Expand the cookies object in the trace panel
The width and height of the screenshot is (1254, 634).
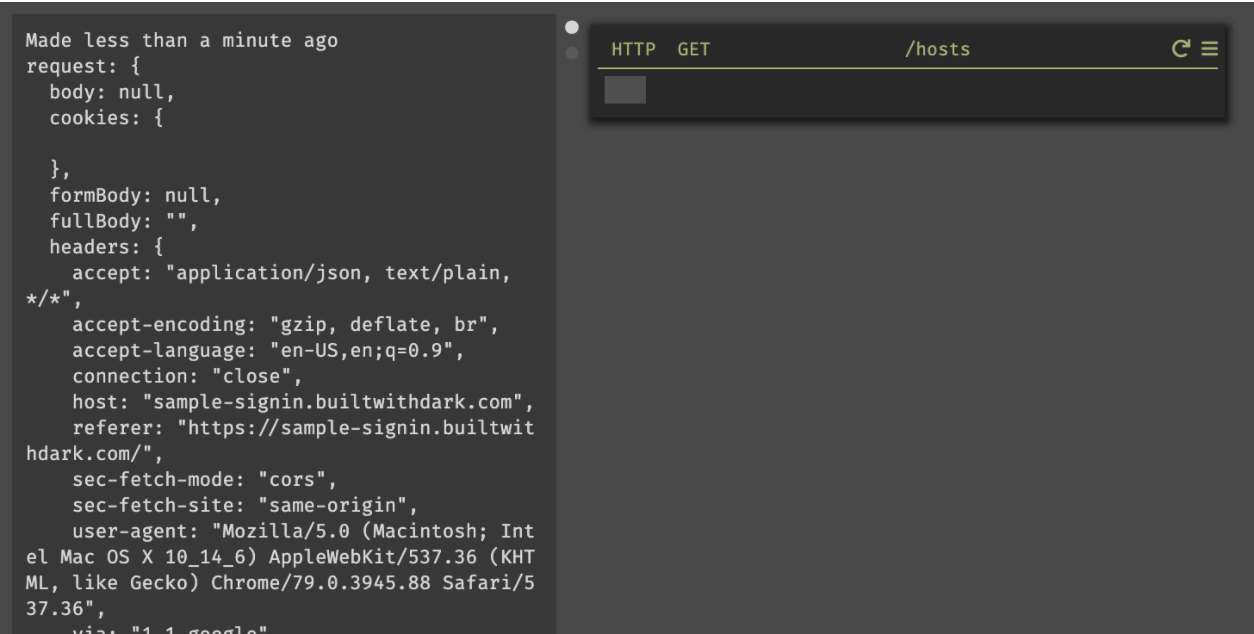105,119
